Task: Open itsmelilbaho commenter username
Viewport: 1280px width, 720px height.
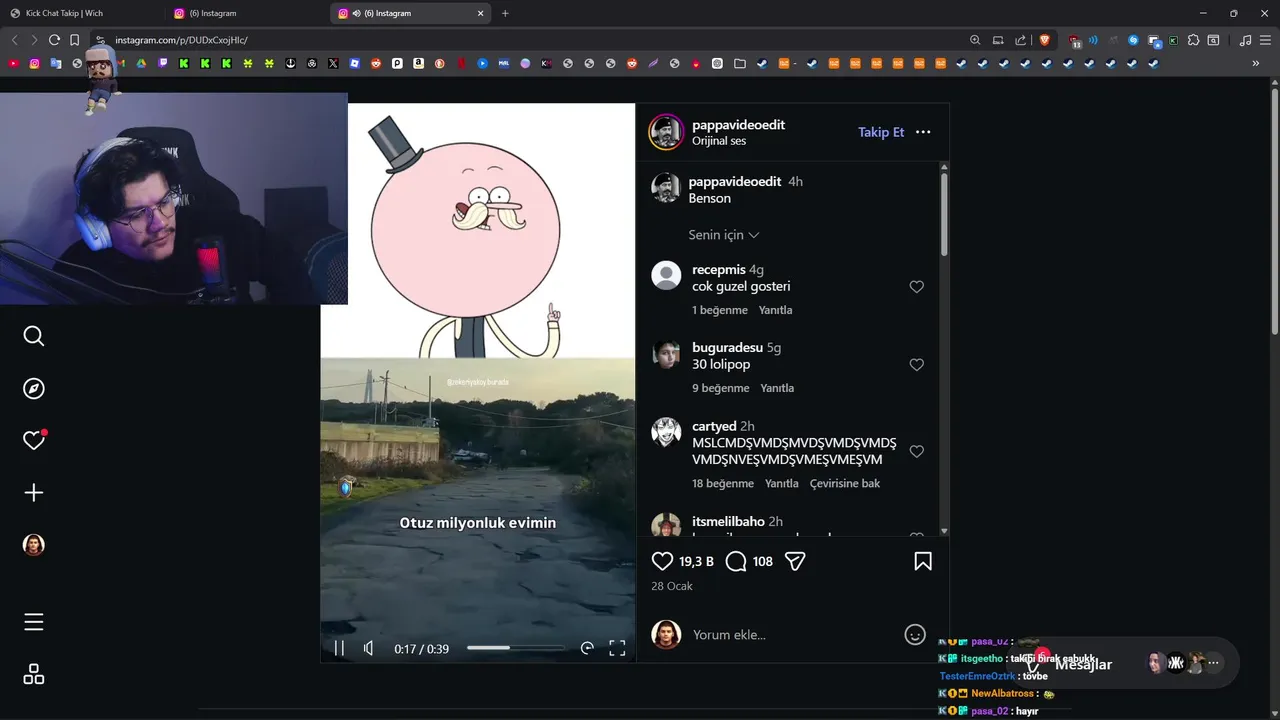Action: tap(728, 521)
